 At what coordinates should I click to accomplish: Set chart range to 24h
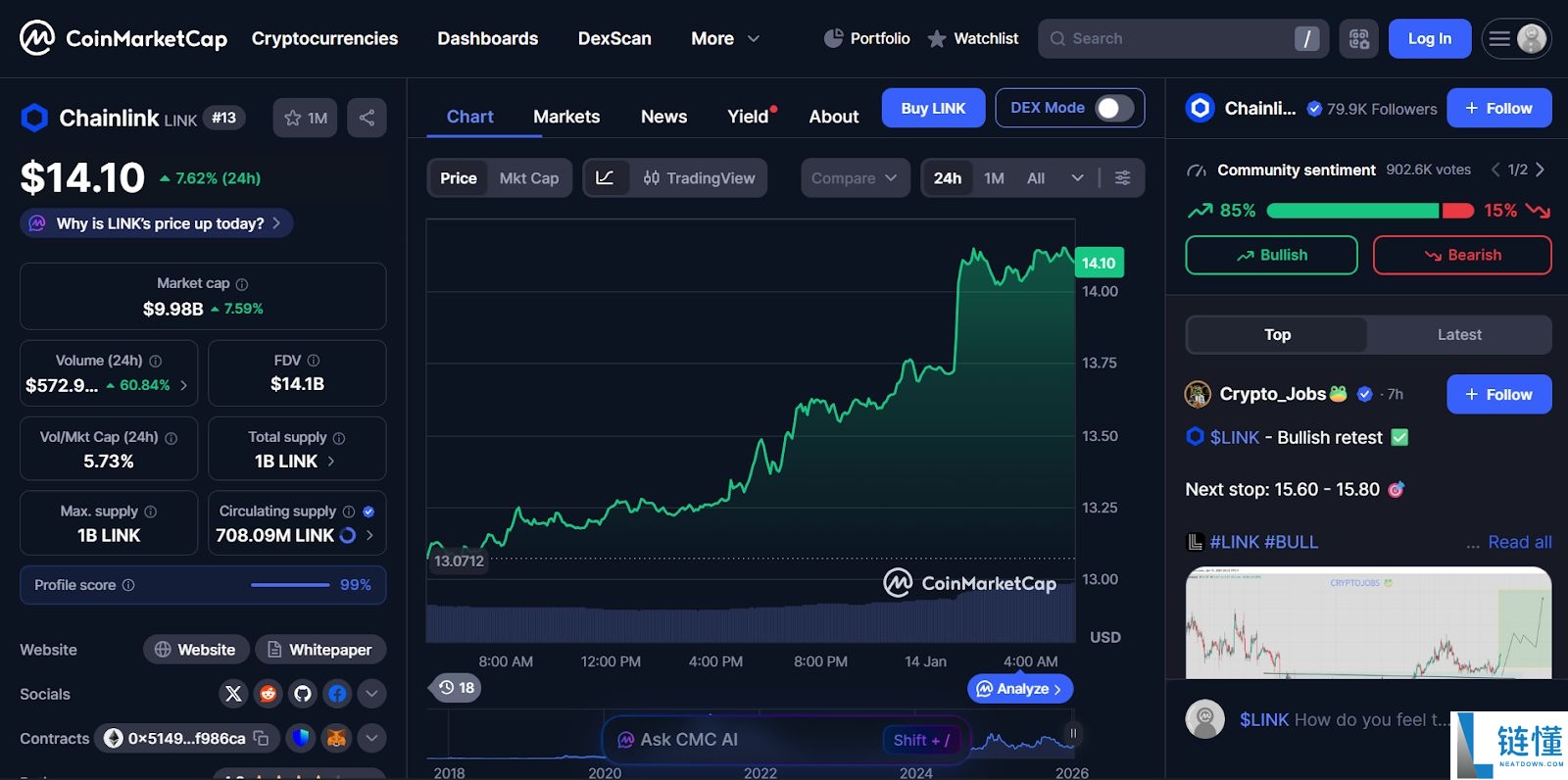948,178
